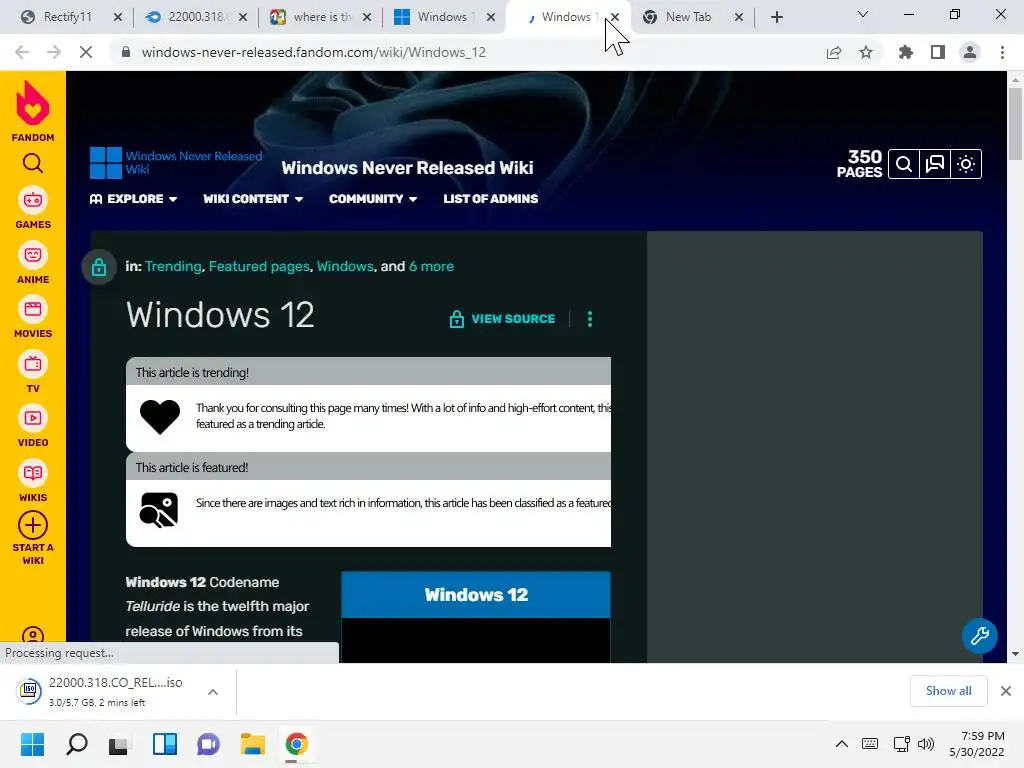Viewport: 1024px width, 768px height.
Task: Open the Chrome profile avatar
Action: pyautogui.click(x=970, y=52)
